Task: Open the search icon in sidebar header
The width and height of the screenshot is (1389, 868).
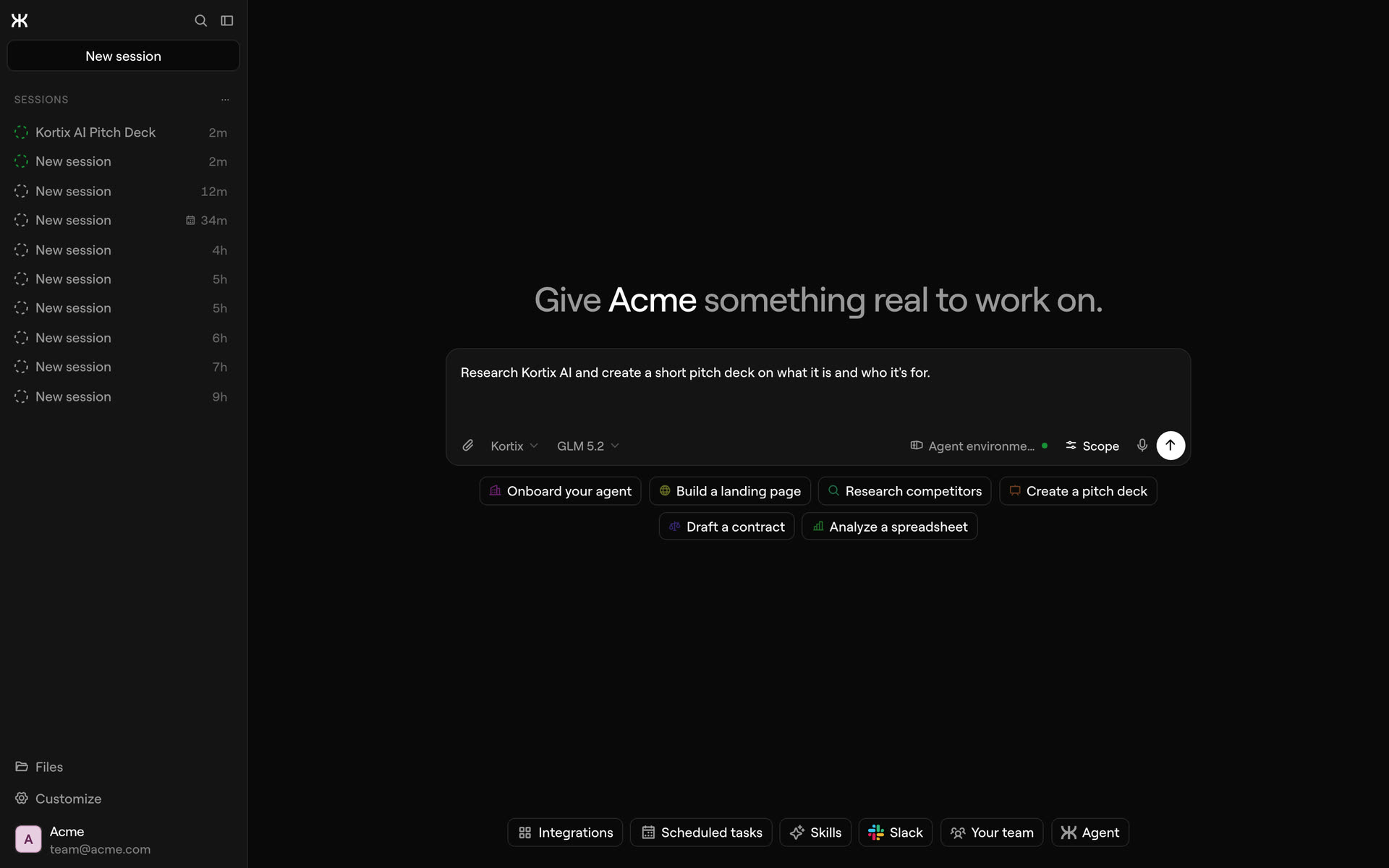Action: (x=201, y=20)
